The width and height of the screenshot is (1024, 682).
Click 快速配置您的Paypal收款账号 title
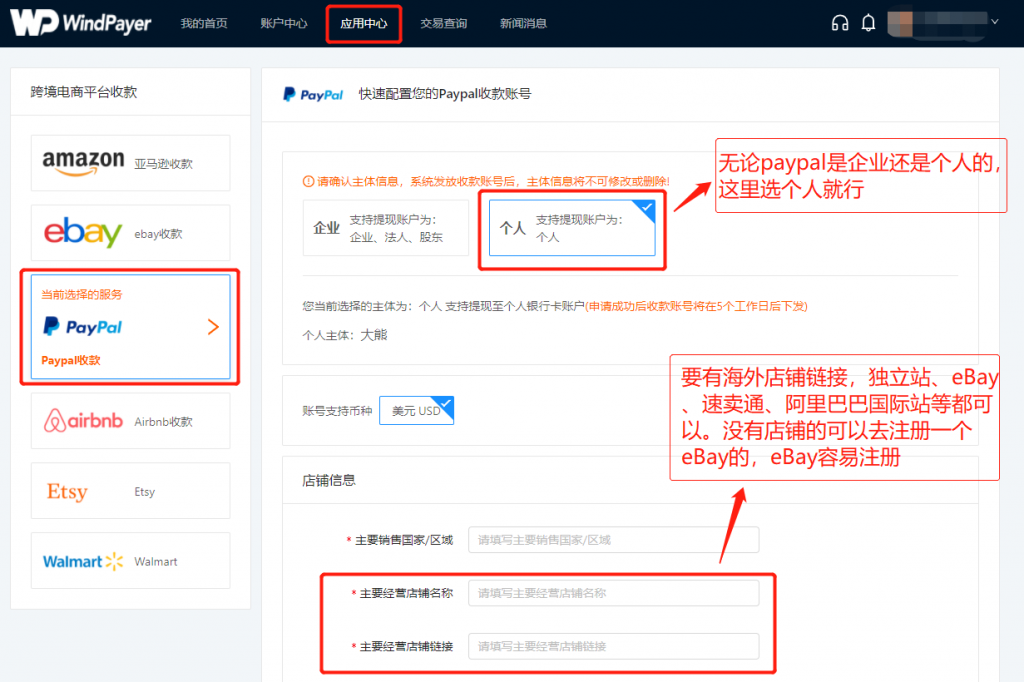tap(445, 94)
